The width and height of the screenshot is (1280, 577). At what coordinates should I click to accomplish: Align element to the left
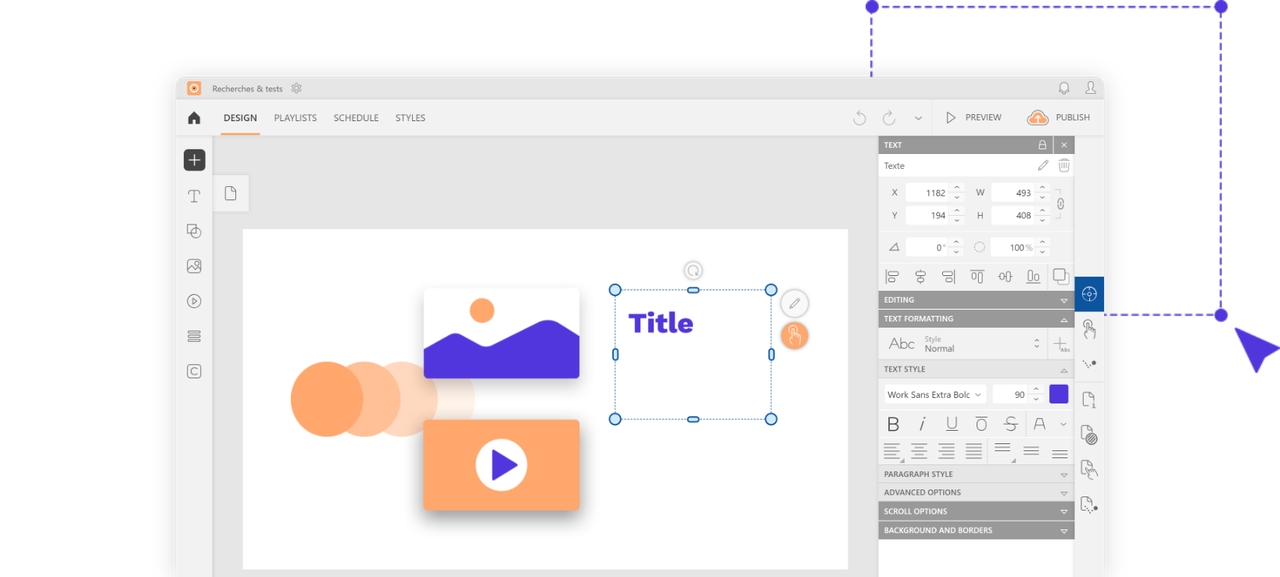coord(892,276)
